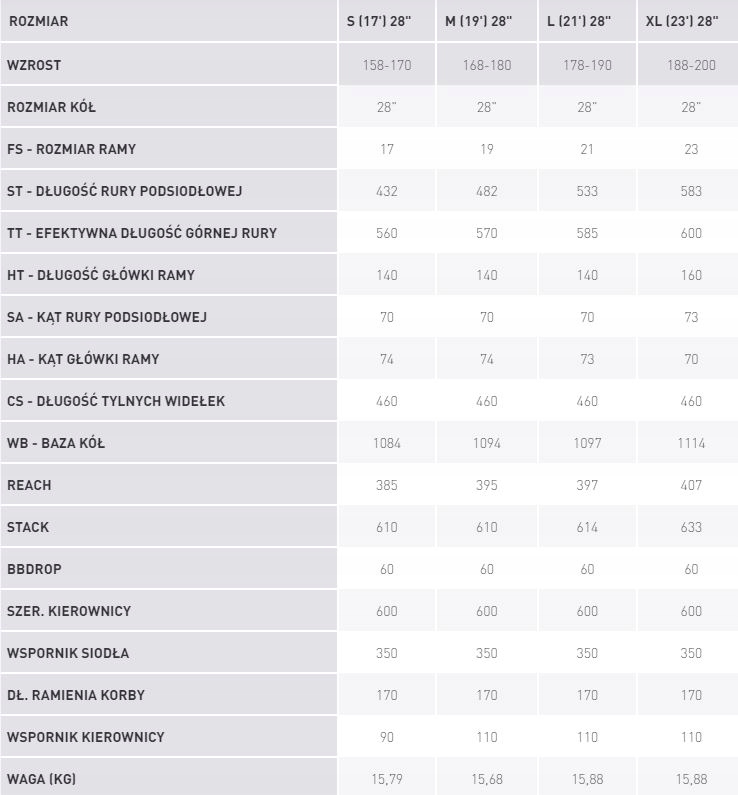The width and height of the screenshot is (738, 795).
Task: Select the REACH row label
Action: 29,485
